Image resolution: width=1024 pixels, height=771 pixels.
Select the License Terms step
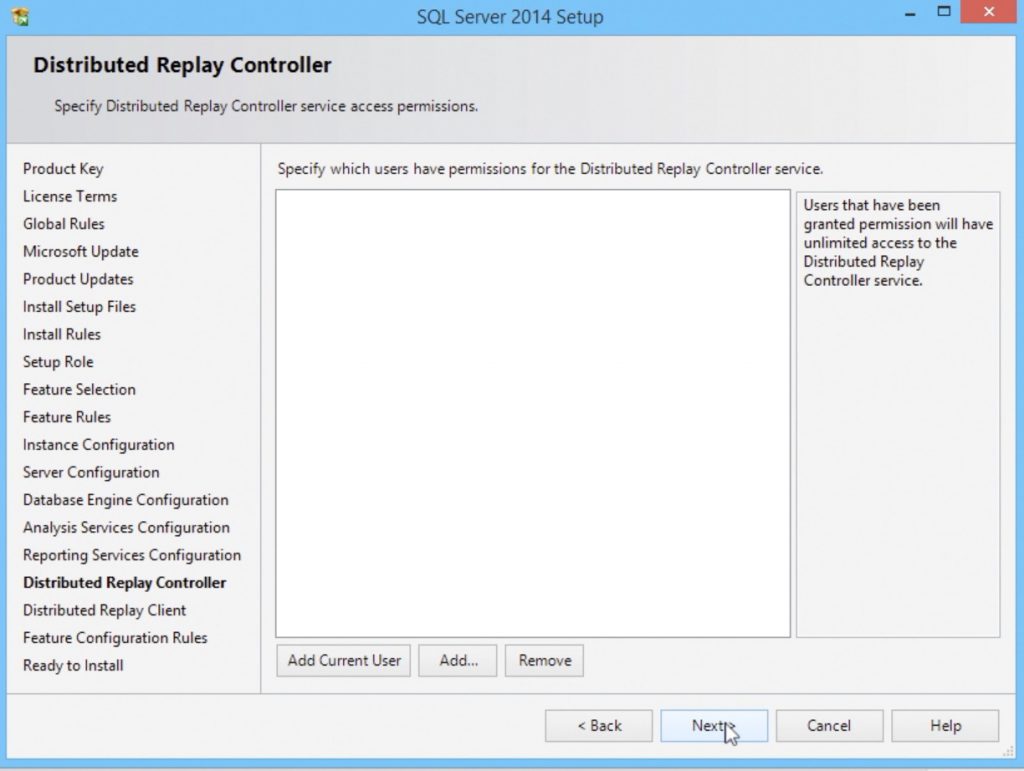pos(70,197)
